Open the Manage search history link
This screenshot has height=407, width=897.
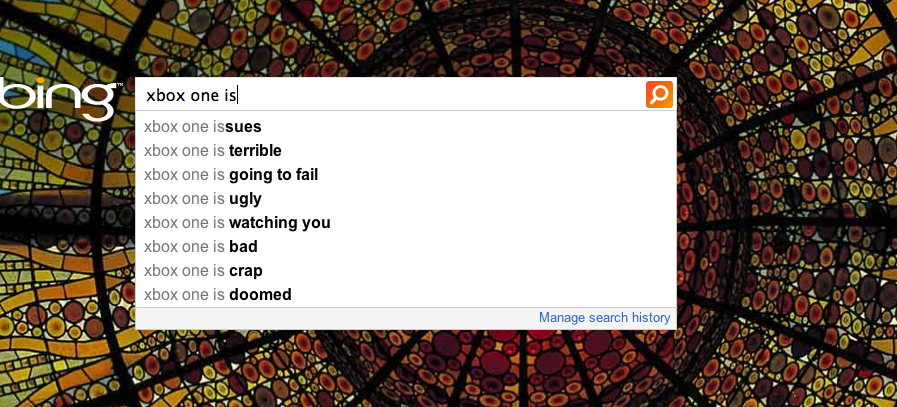pyautogui.click(x=604, y=317)
